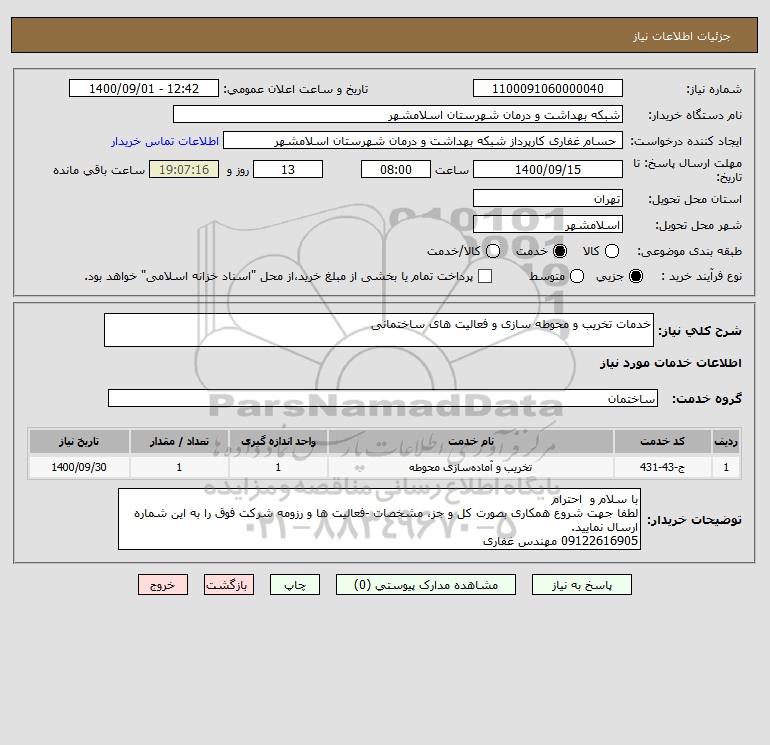Click the تعداد / مقدار column header
The height and width of the screenshot is (745, 770).
point(179,441)
